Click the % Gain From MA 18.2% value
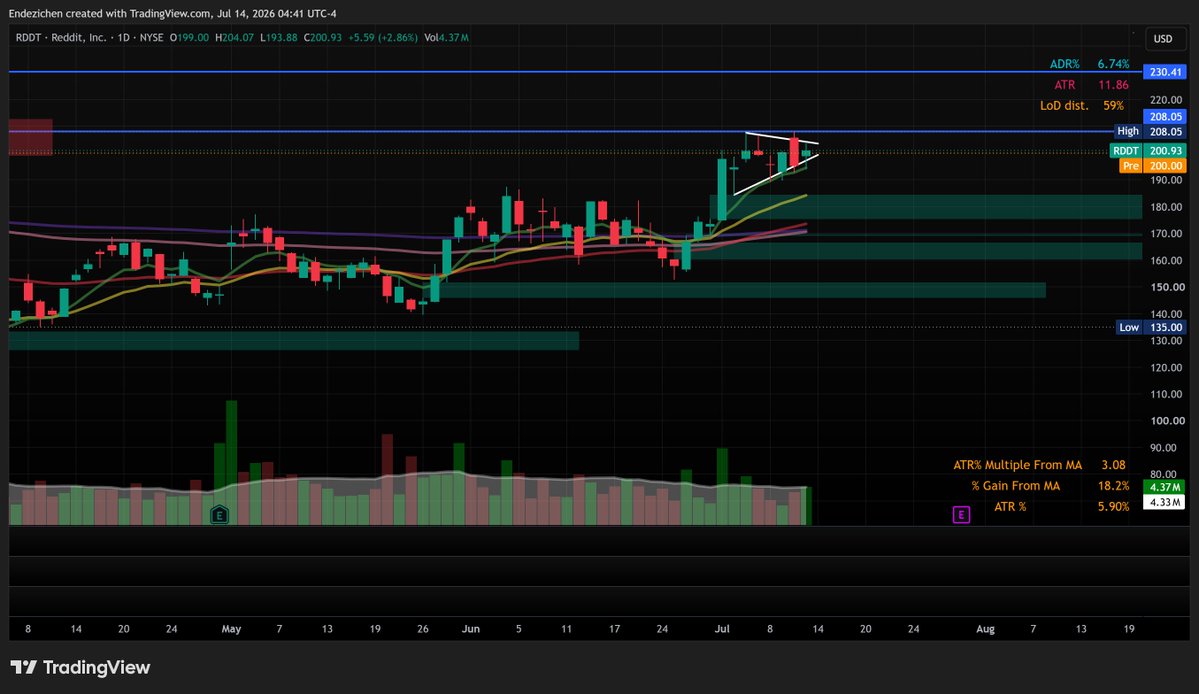Image resolution: width=1199 pixels, height=694 pixels. click(1113, 485)
